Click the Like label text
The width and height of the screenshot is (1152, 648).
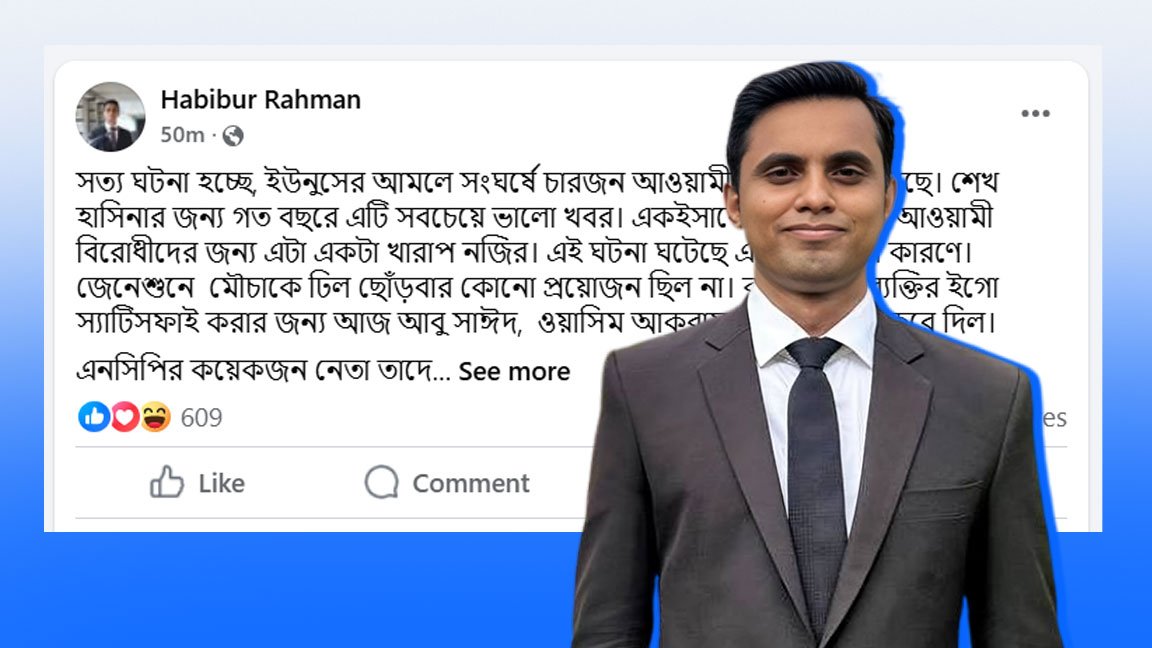[x=221, y=483]
